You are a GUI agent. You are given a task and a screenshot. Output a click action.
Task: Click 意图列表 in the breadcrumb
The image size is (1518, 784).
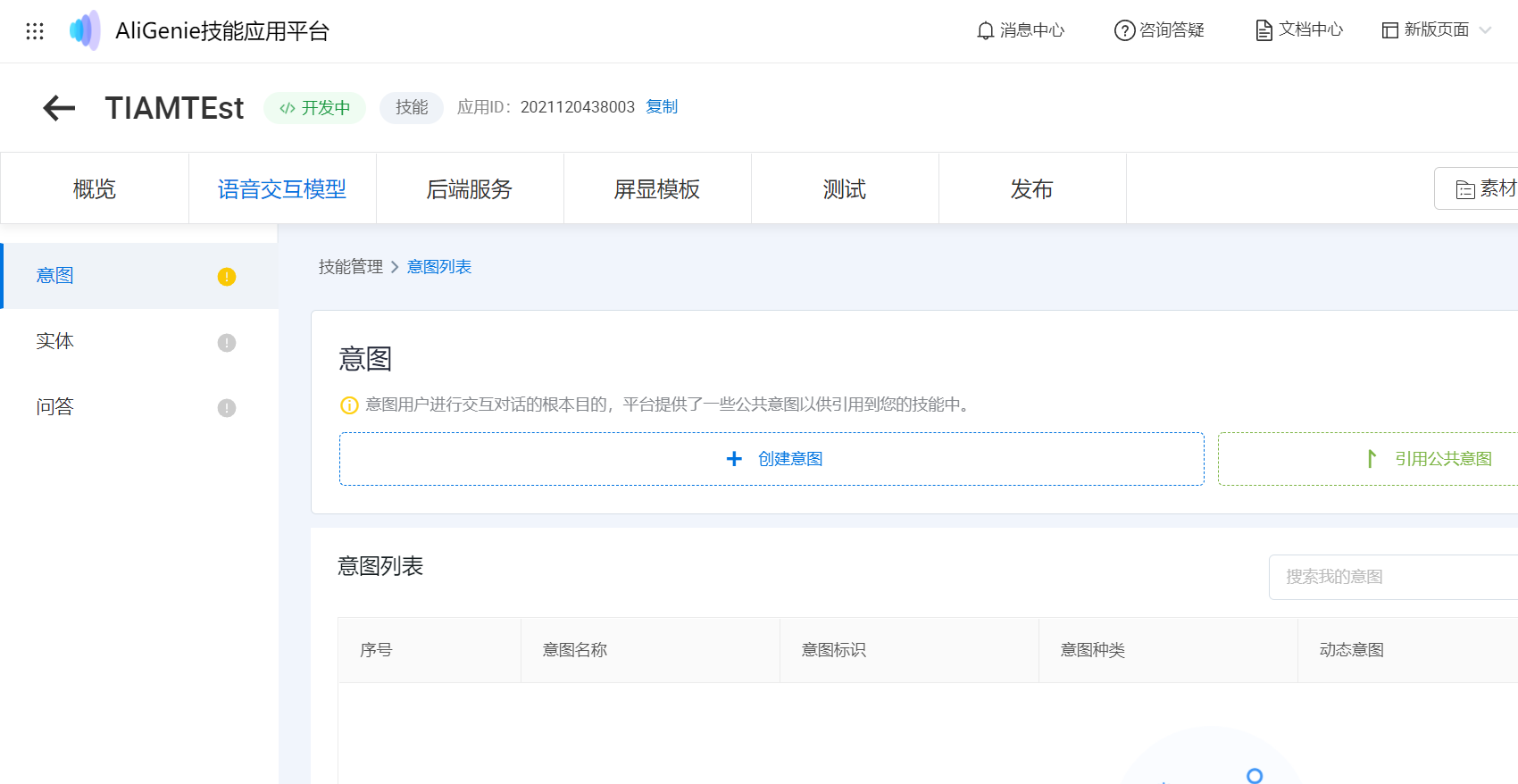point(439,267)
